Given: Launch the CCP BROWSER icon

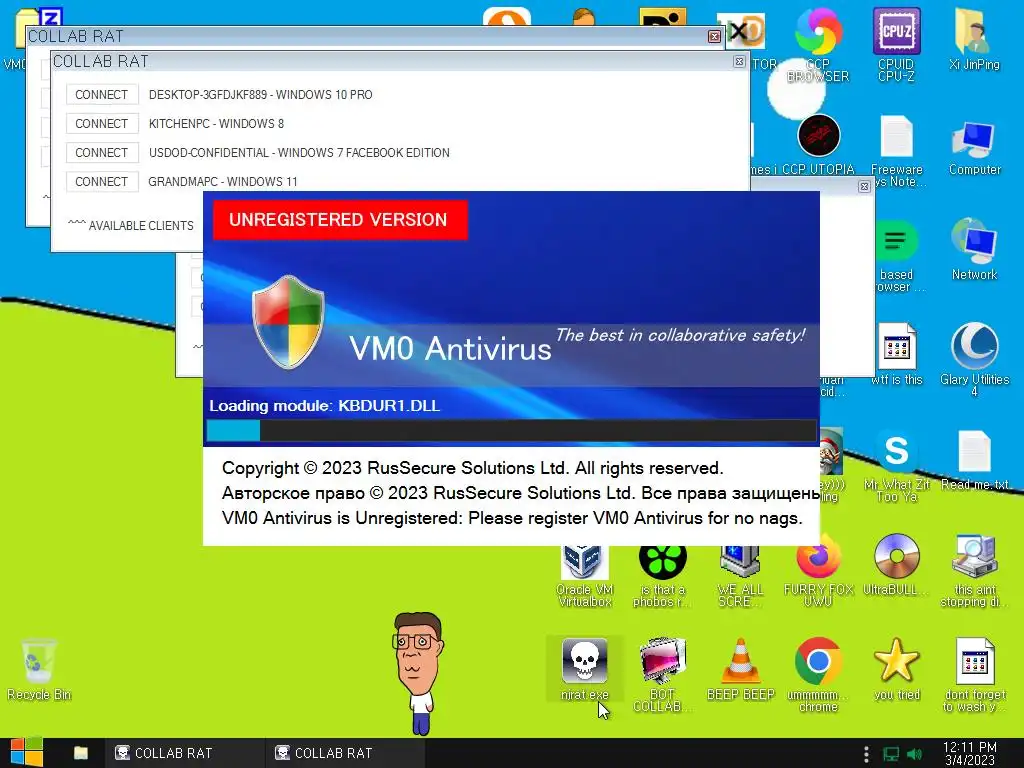Looking at the screenshot, I should (x=818, y=44).
